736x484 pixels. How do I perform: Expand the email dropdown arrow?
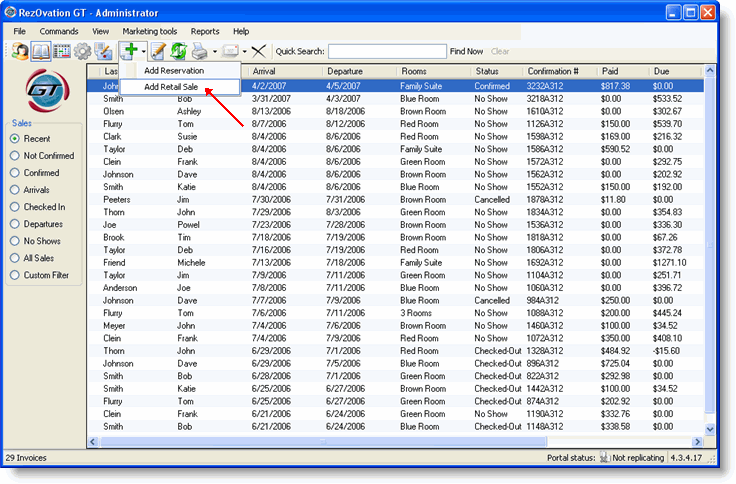pyautogui.click(x=245, y=51)
